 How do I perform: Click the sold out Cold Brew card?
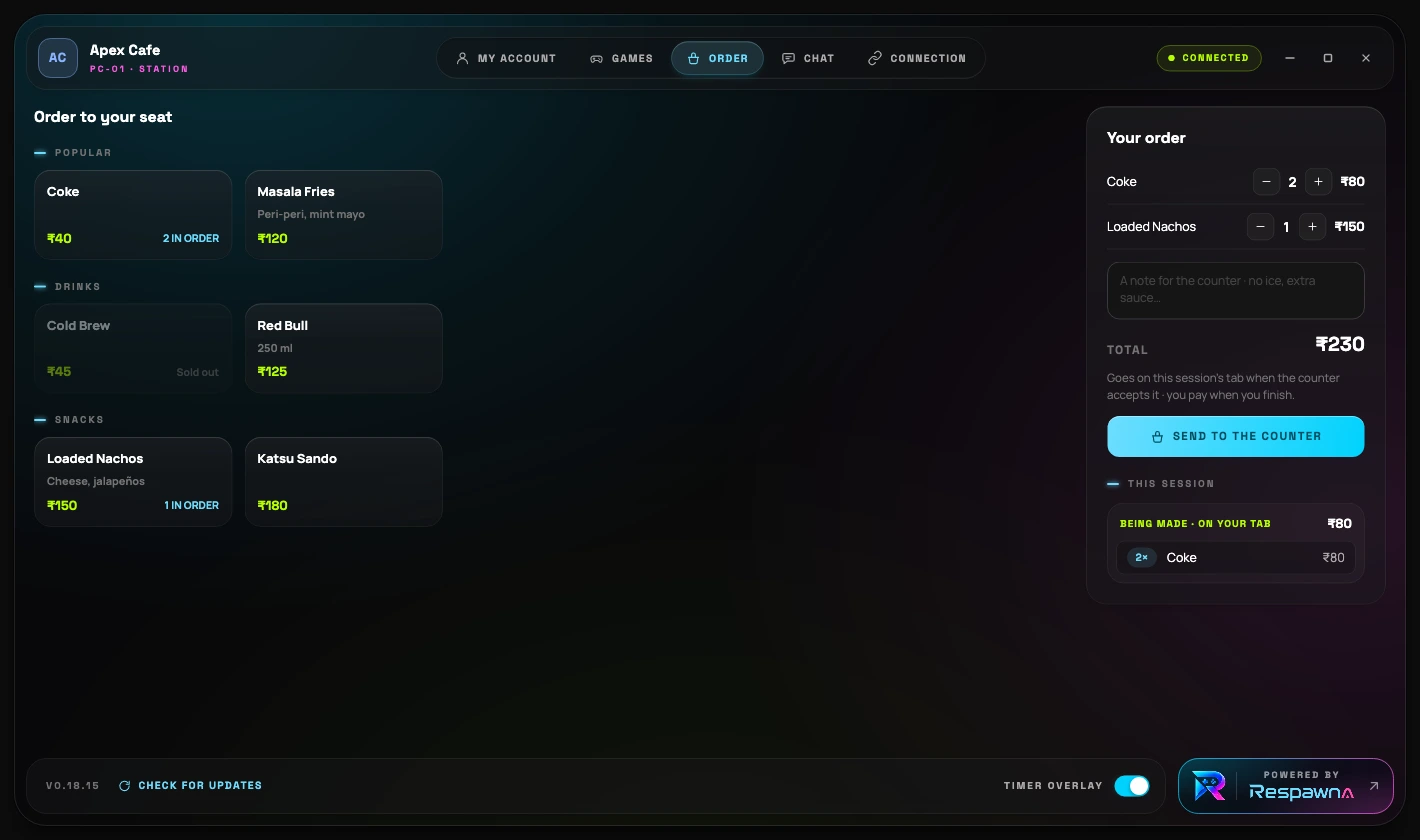133,348
